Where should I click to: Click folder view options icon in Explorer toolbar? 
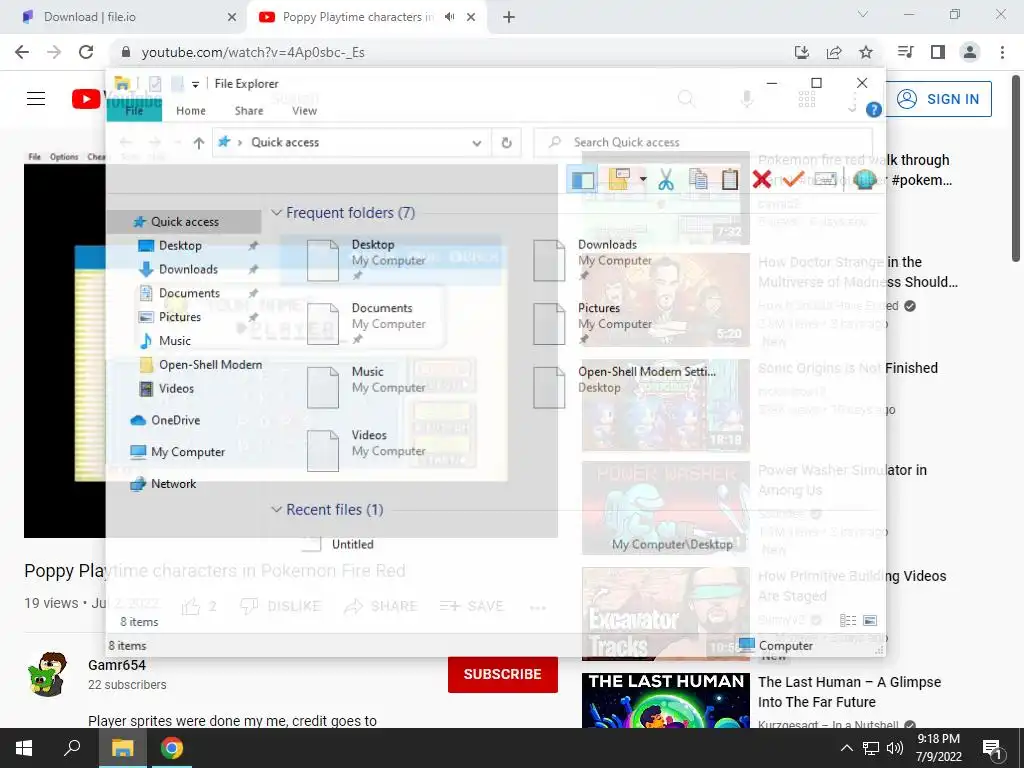[618, 178]
